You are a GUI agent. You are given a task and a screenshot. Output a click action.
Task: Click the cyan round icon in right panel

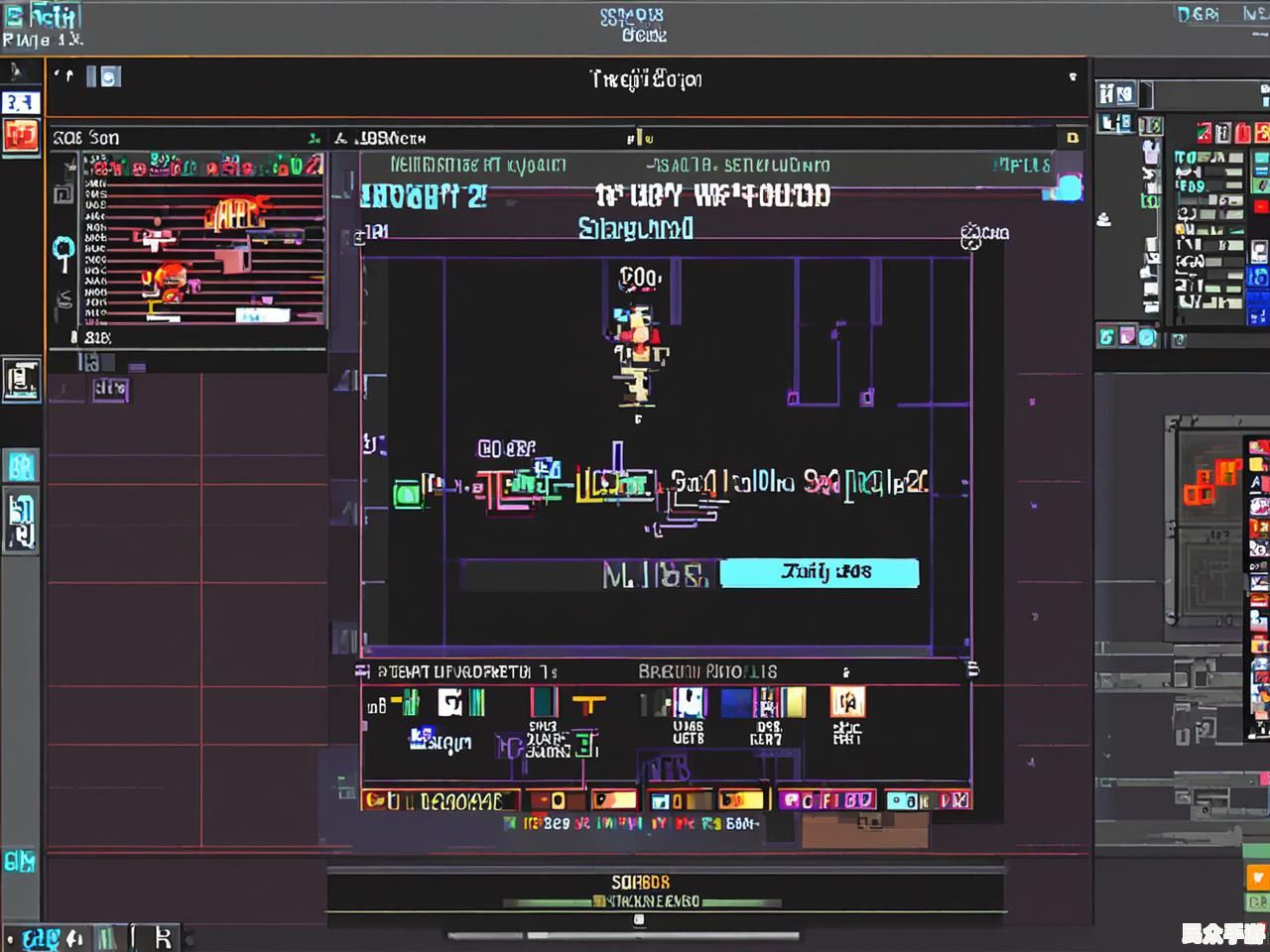tap(1147, 337)
